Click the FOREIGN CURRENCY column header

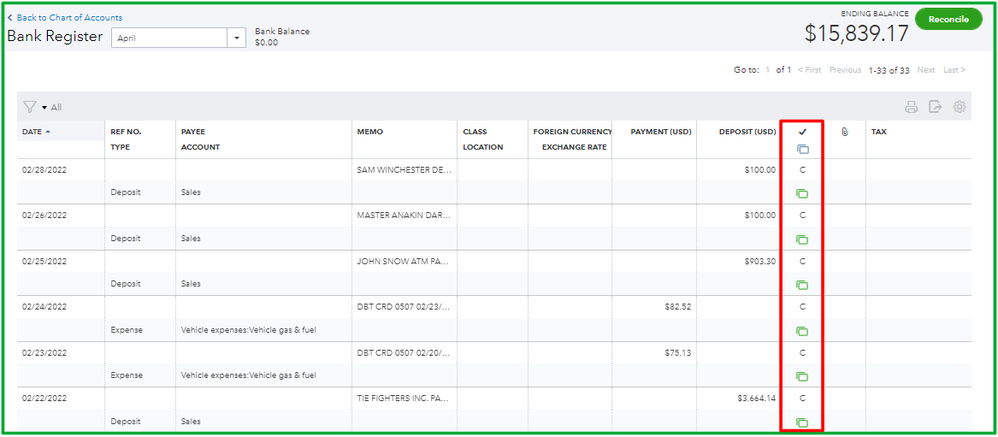point(572,132)
